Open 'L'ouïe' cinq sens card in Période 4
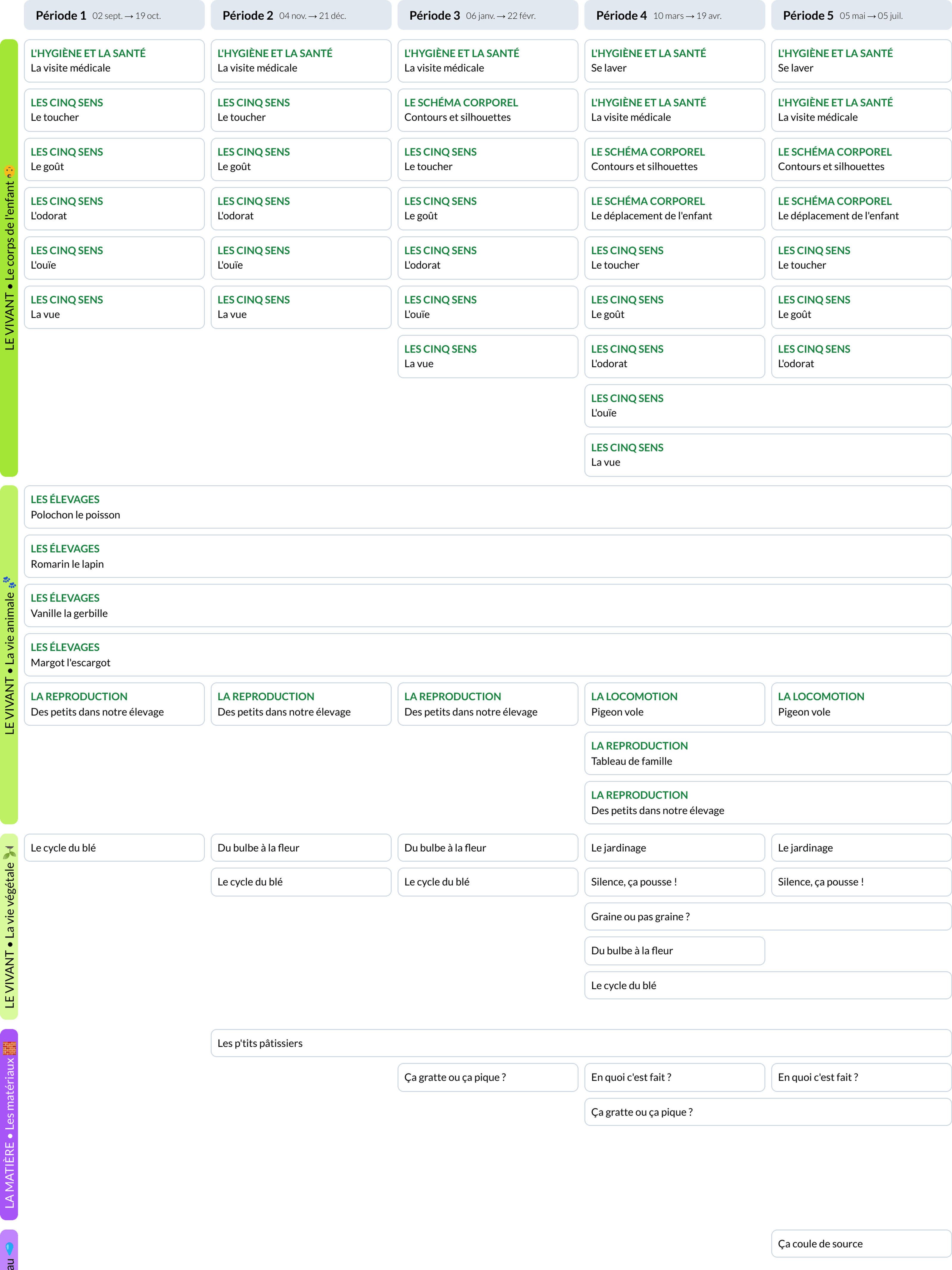This screenshot has width=952, height=1270. point(674,406)
